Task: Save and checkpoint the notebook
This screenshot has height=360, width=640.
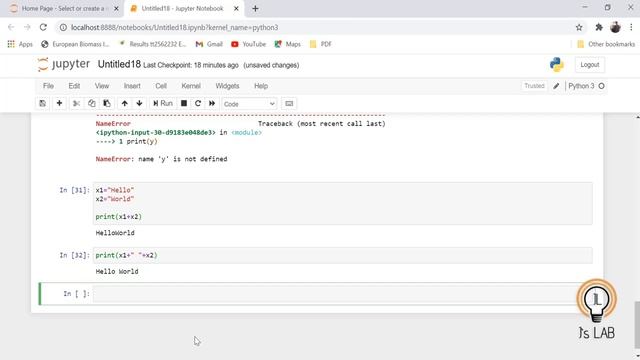Action: click(x=42, y=104)
